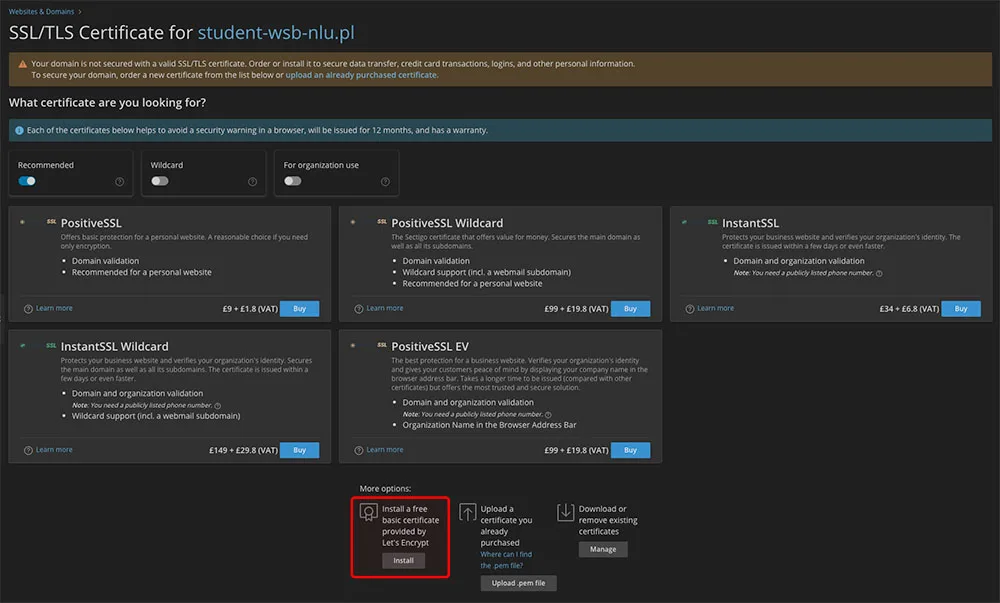Click the upload an already purchased certificate link

(361, 75)
